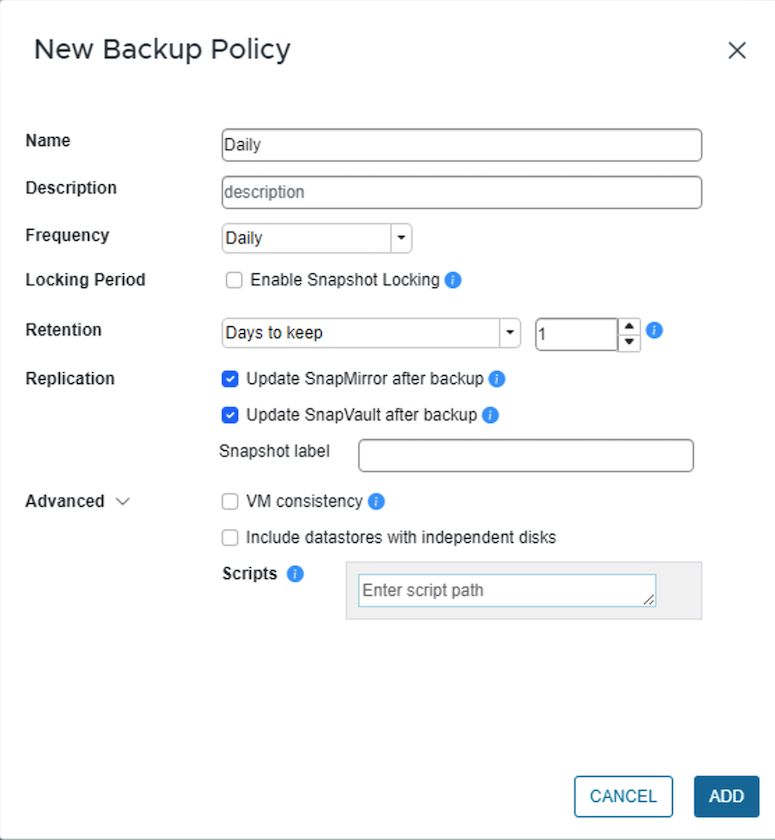The width and height of the screenshot is (775, 840).
Task: Click info icon beside VM consistency
Action: pos(376,501)
